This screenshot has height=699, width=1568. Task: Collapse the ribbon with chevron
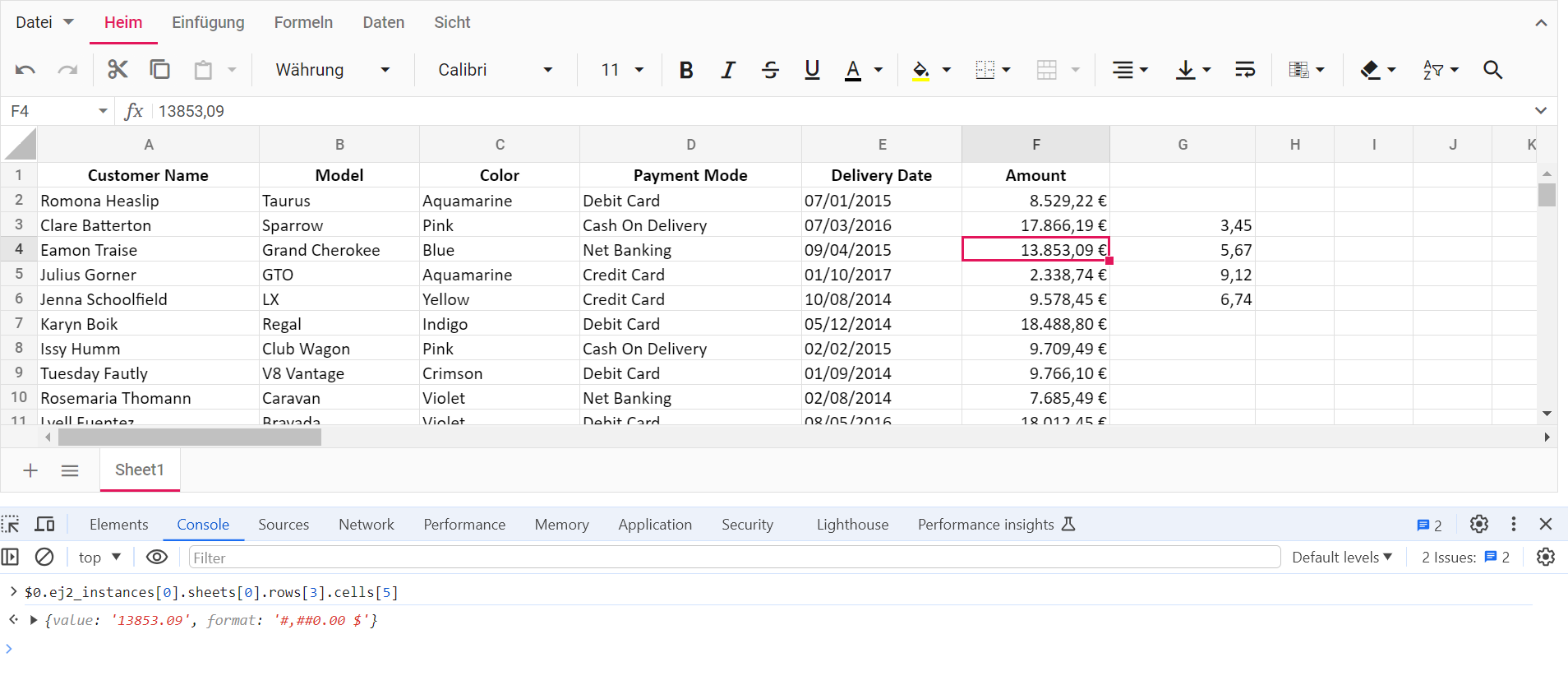pyautogui.click(x=1541, y=23)
